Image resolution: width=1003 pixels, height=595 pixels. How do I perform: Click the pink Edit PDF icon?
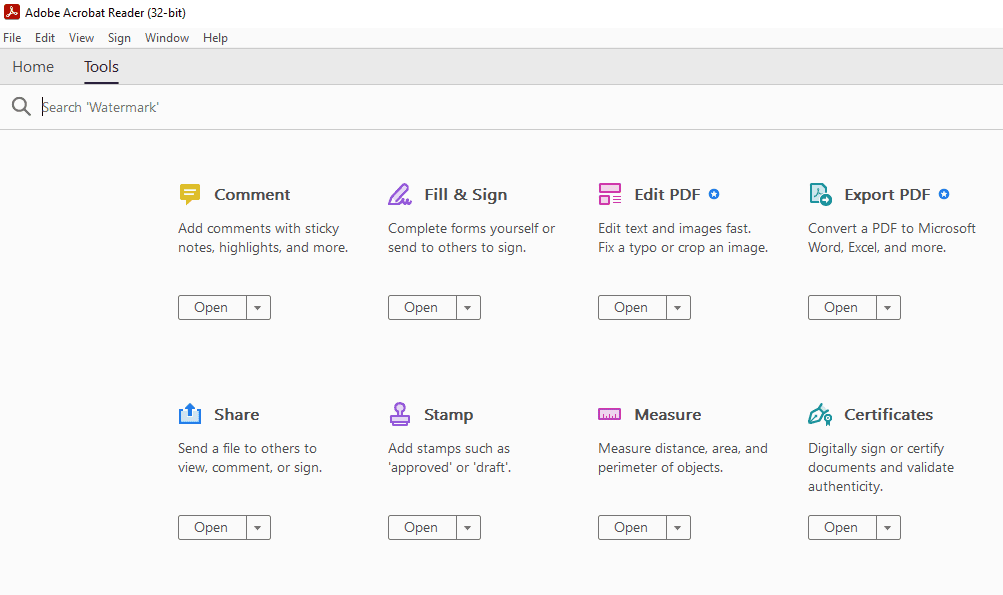point(610,194)
